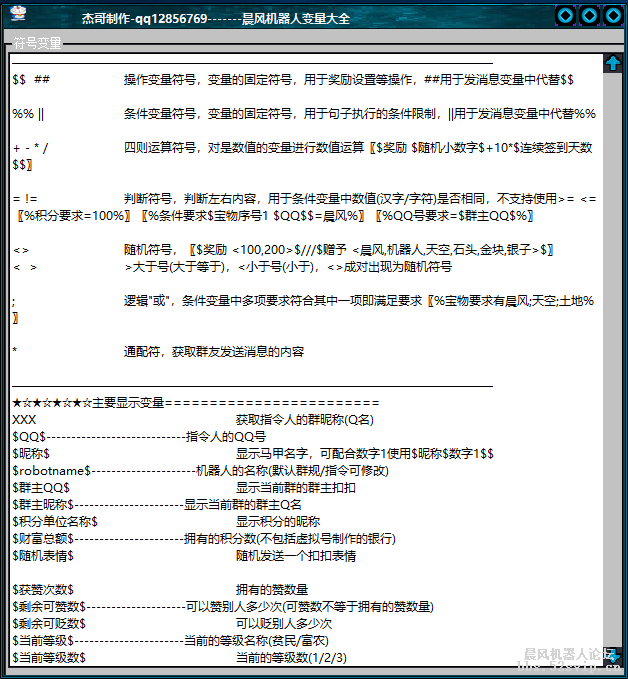
Task: Select the $昵称$ variable
Action: [31, 454]
